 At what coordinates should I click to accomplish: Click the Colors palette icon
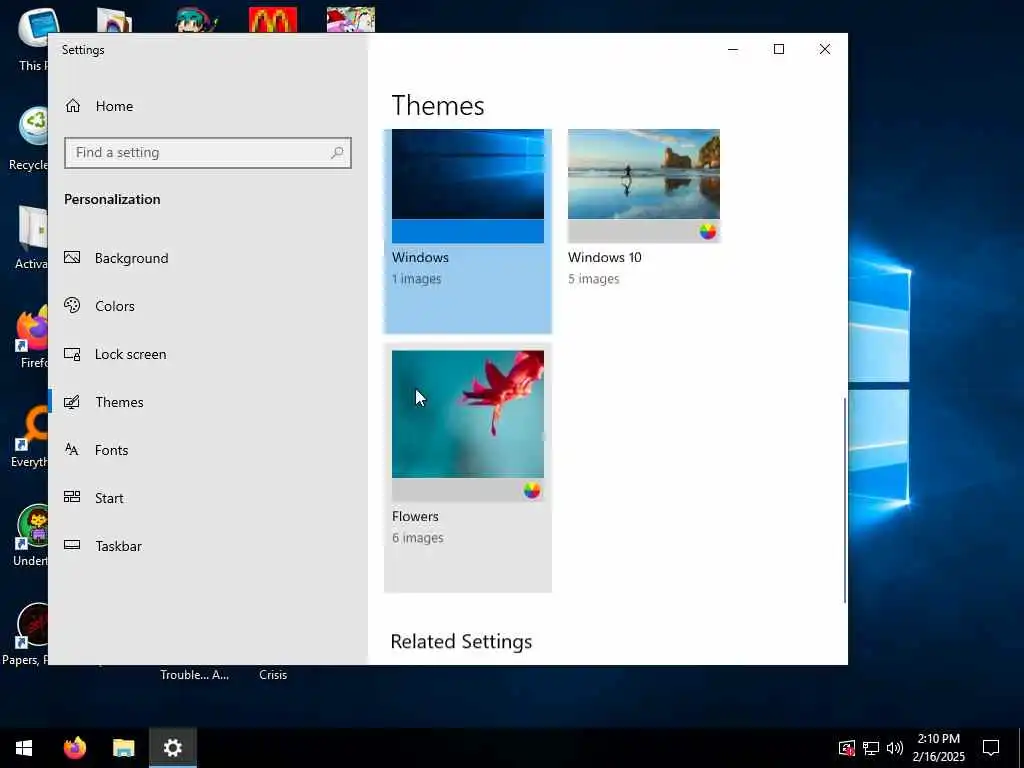[x=72, y=305]
